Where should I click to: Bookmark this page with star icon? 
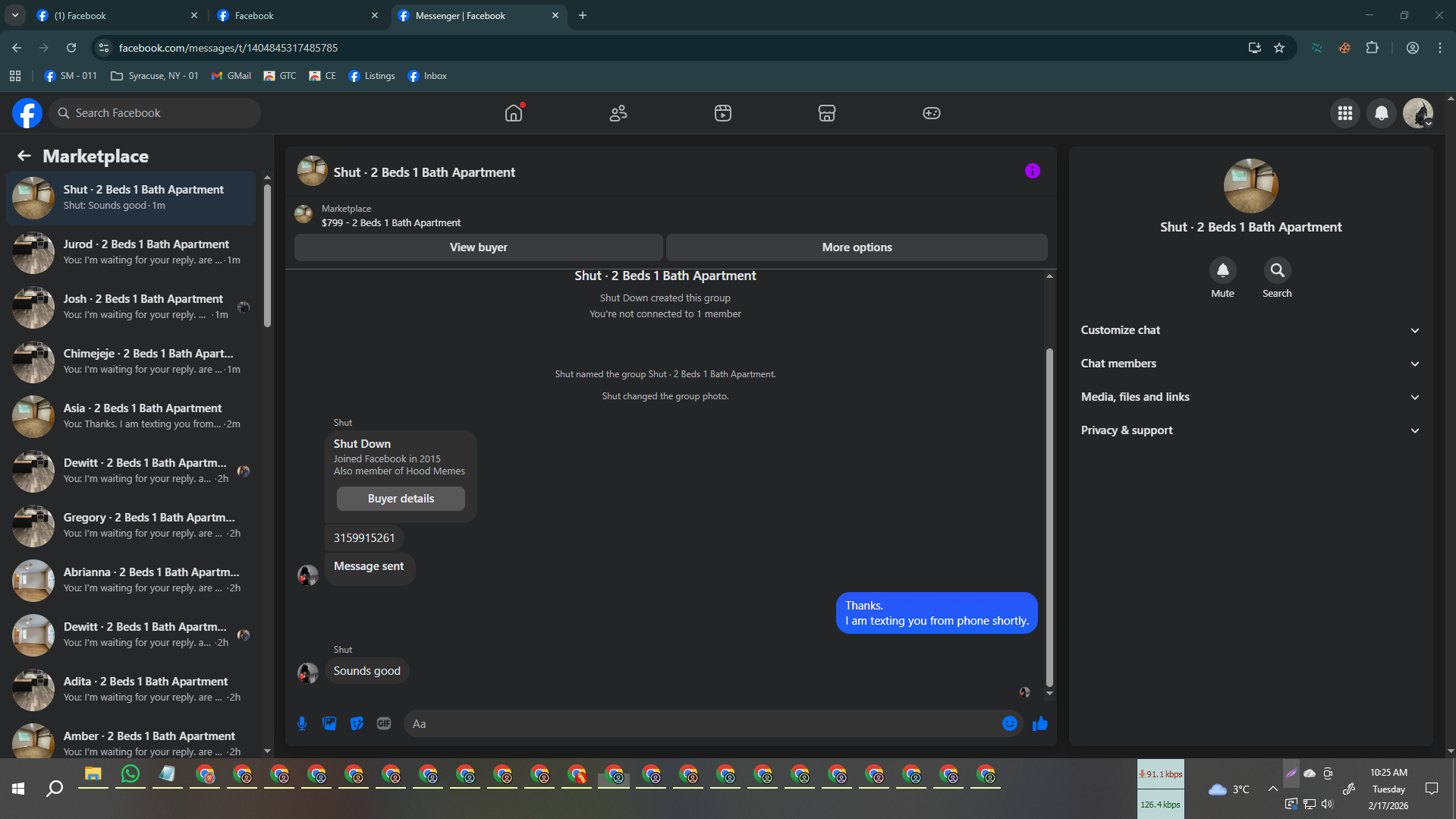point(1279,48)
